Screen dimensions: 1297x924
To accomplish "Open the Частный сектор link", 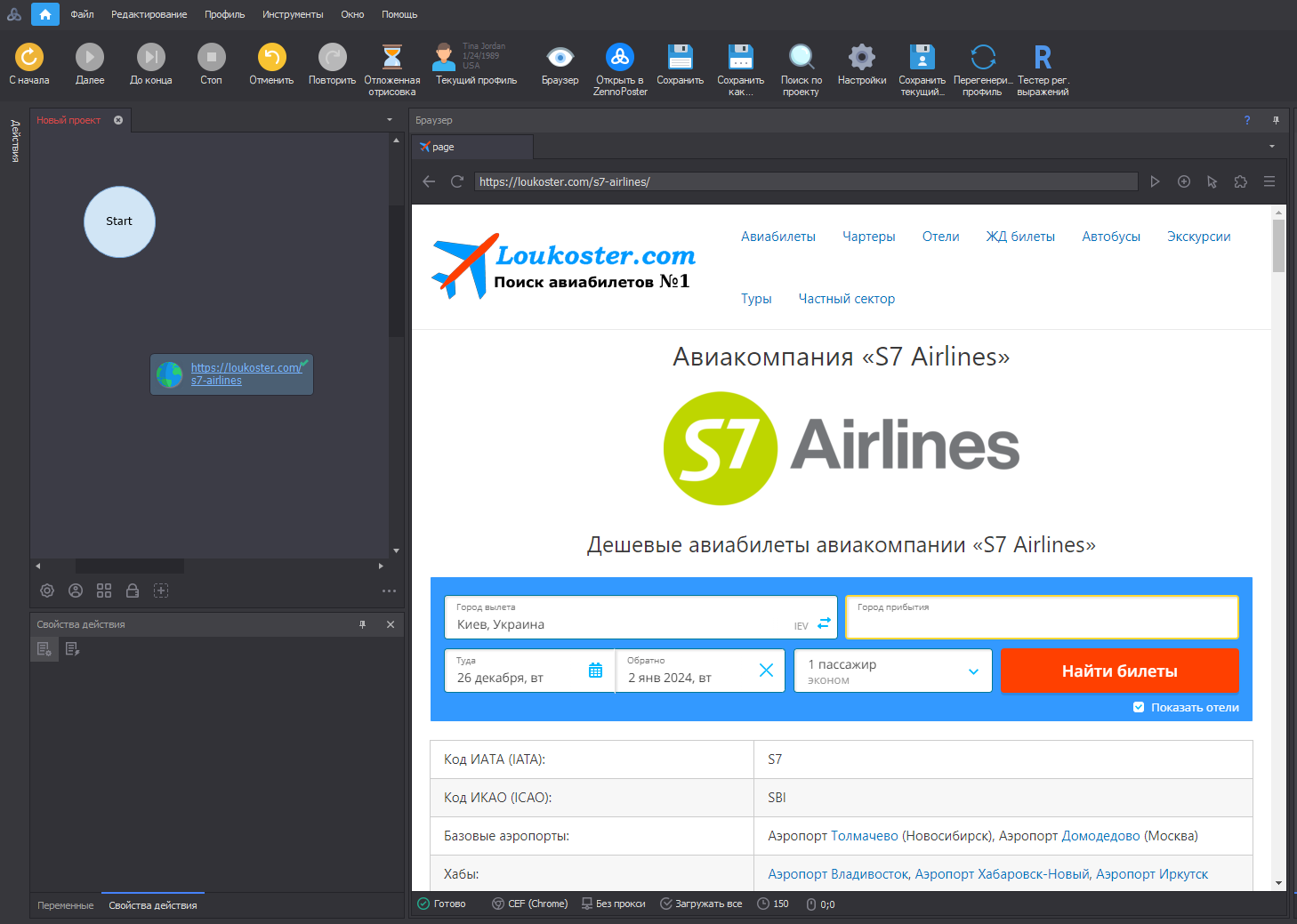I will point(847,299).
